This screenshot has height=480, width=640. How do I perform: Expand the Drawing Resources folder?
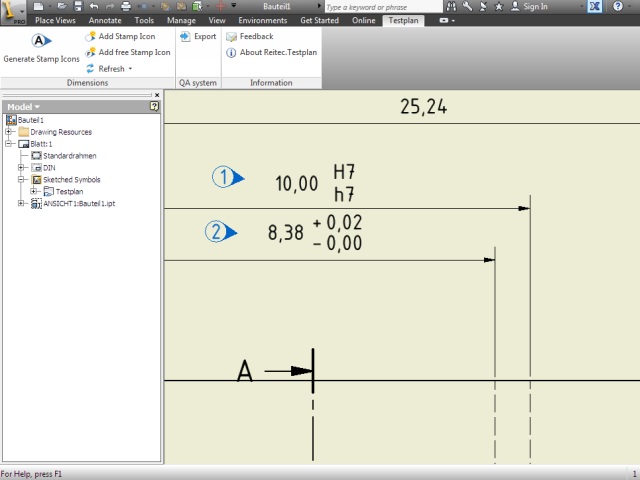click(9, 132)
